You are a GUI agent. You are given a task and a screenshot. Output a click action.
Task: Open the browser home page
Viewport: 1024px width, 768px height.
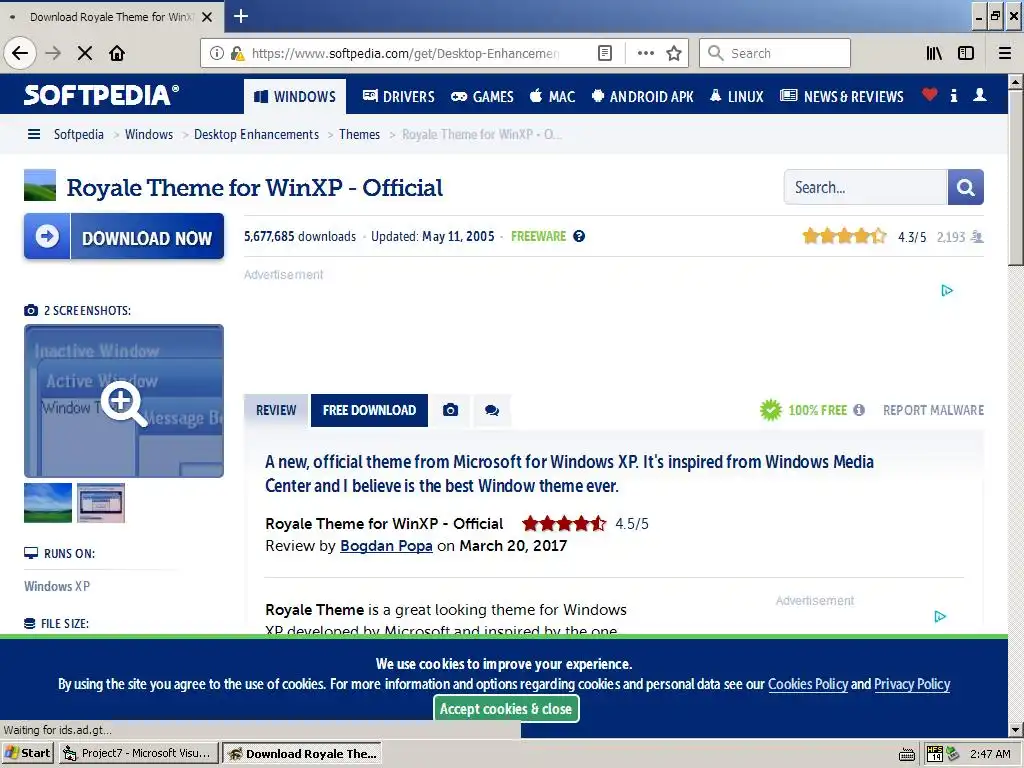[117, 53]
